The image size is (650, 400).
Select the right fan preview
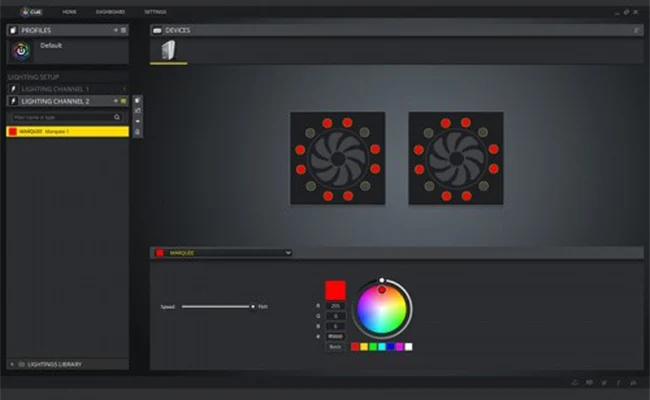coord(456,158)
